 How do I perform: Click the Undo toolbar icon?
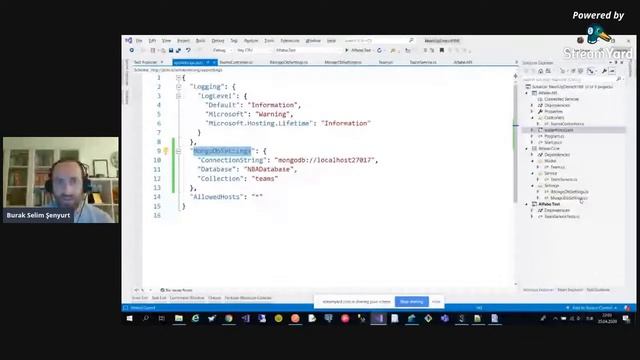[188, 50]
